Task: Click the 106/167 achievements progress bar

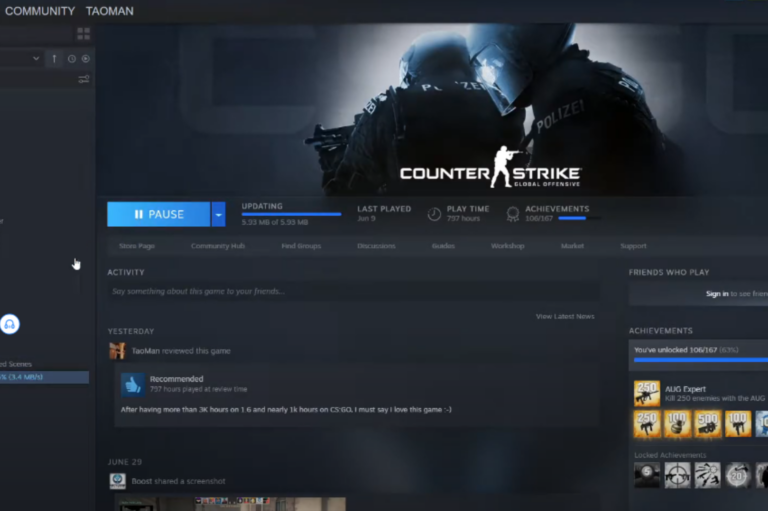Action: point(579,218)
